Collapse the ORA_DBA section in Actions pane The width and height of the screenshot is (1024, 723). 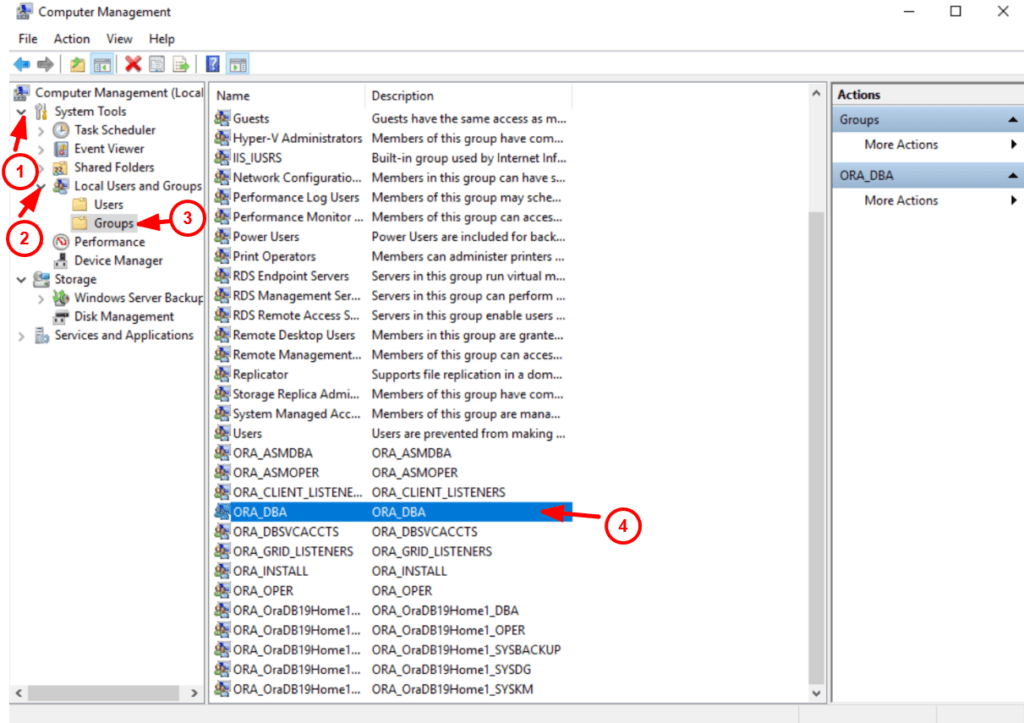(1012, 175)
